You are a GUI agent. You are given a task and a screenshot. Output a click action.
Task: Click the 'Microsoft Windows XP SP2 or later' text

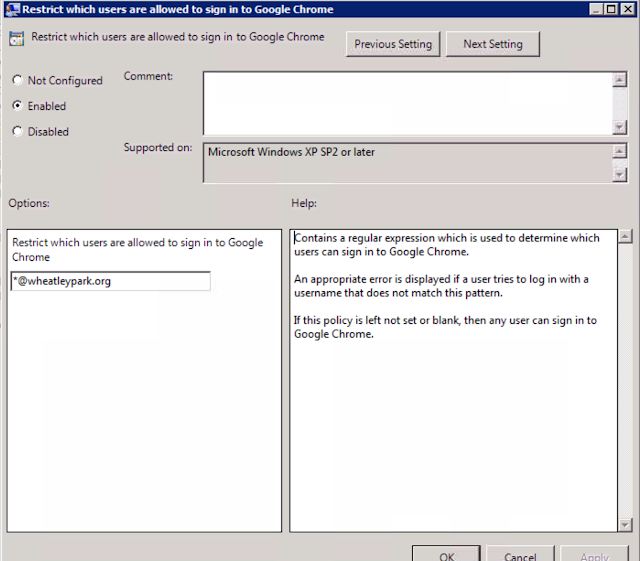tap(291, 152)
